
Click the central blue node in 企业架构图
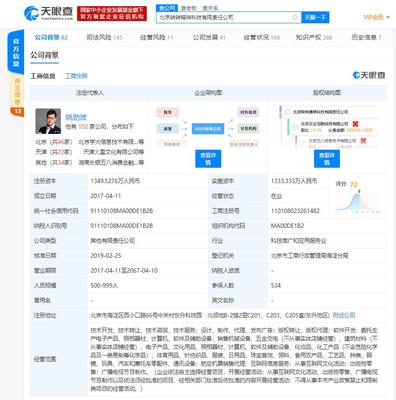coord(208,129)
